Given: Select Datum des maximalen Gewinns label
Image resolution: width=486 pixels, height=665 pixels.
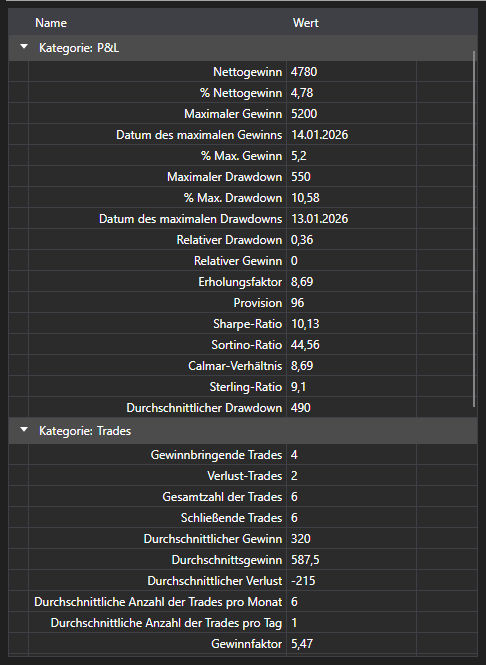Looking at the screenshot, I should 199,135.
